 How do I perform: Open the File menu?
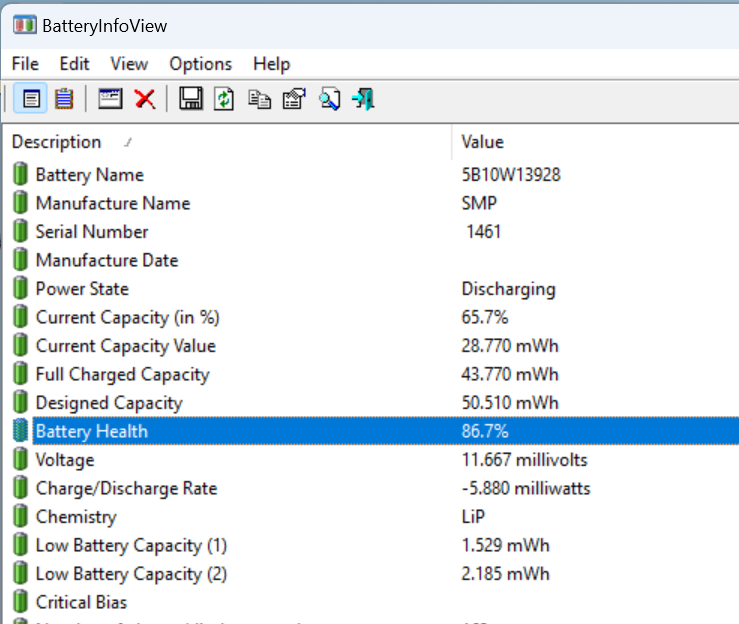pyautogui.click(x=25, y=64)
